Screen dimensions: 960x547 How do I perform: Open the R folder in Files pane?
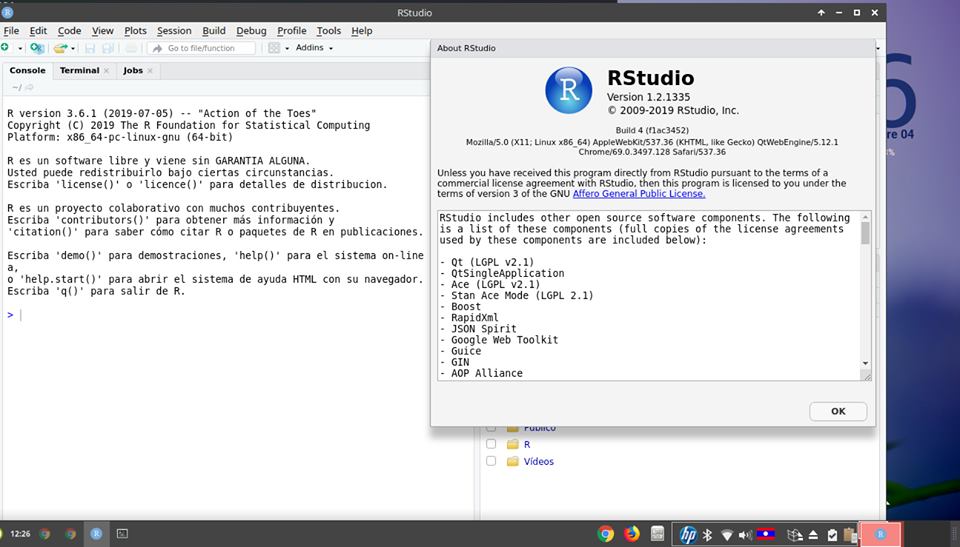pos(527,444)
